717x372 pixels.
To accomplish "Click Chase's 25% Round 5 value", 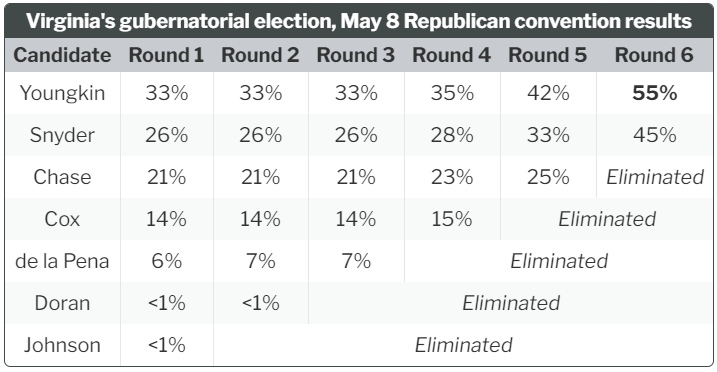I will point(548,177).
